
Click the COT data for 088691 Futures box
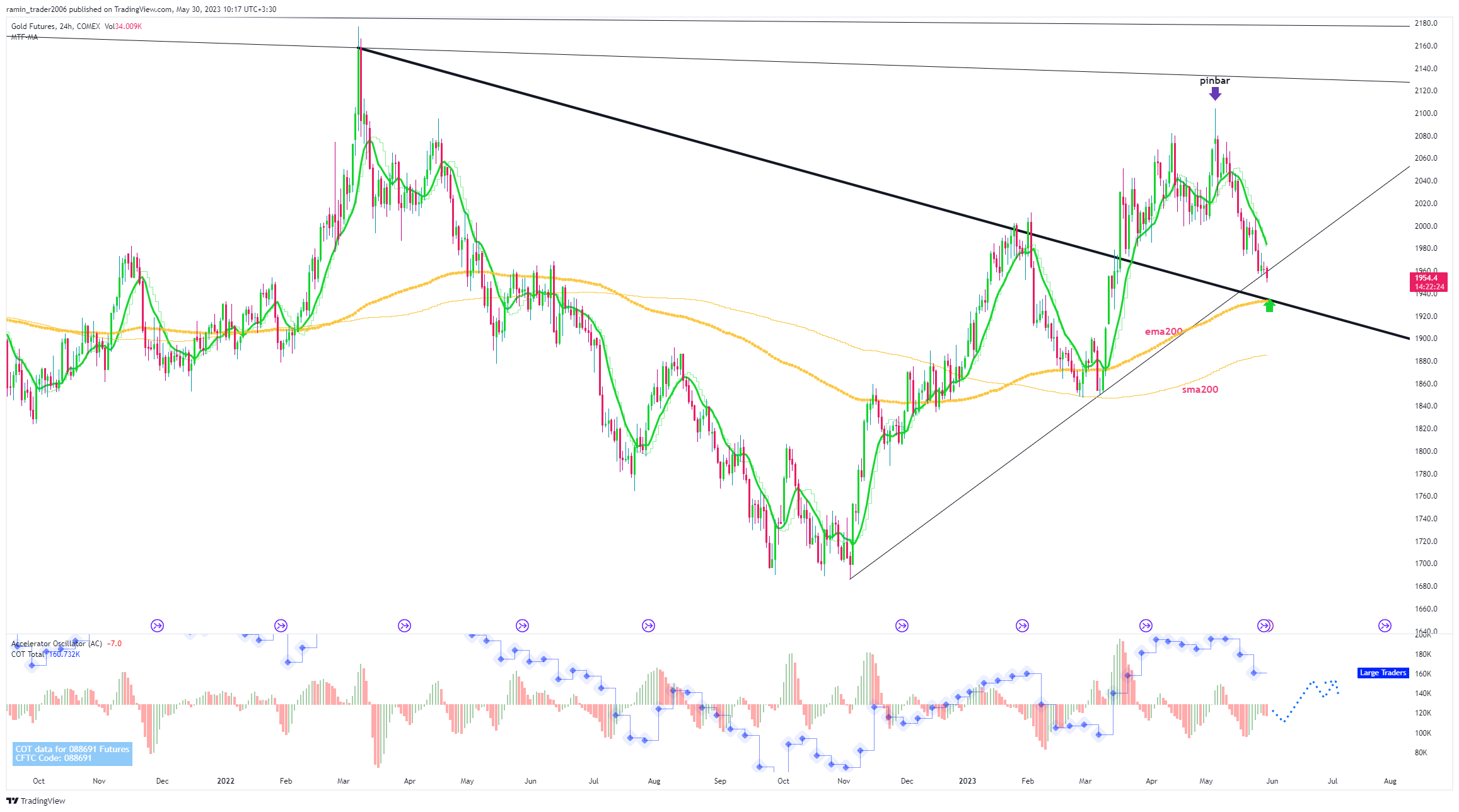tap(73, 754)
